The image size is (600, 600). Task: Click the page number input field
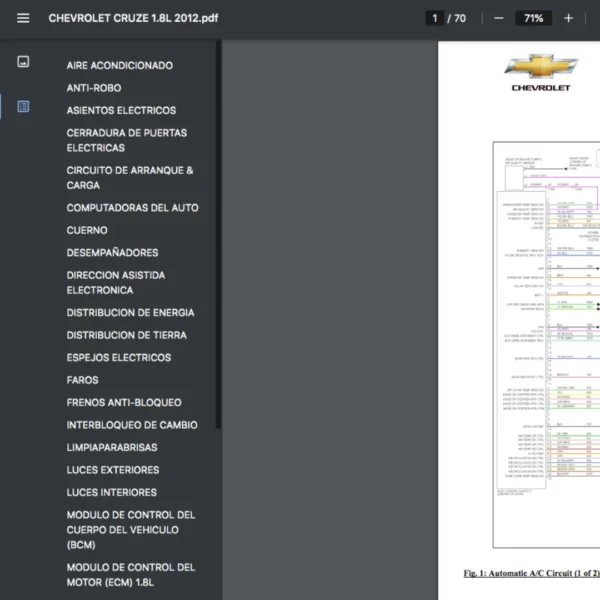(x=434, y=18)
